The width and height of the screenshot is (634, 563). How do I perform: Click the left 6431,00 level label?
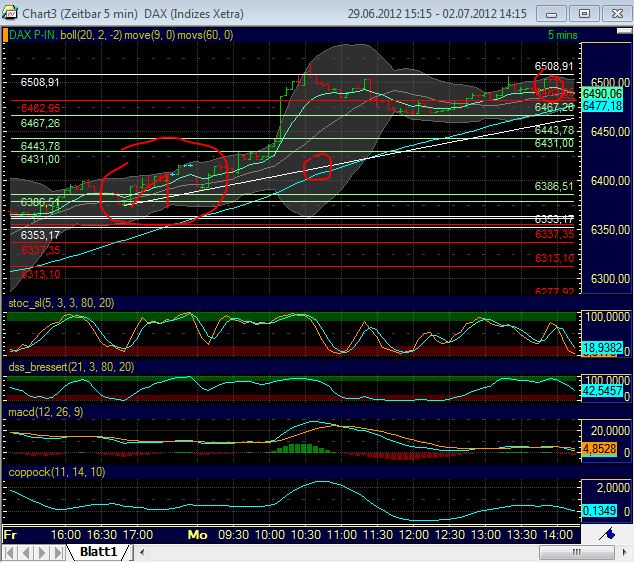(40, 159)
